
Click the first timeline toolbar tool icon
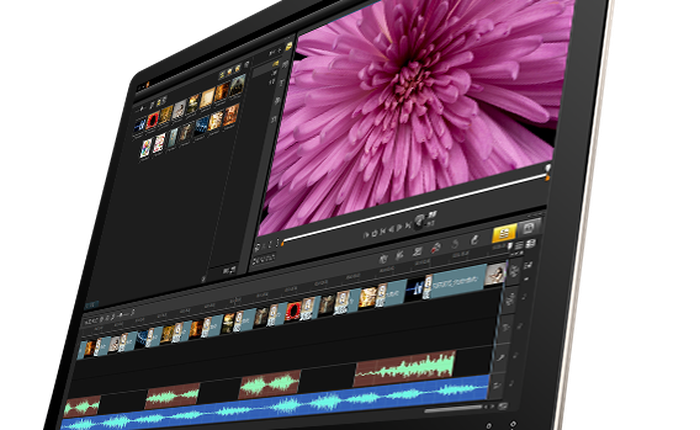(383, 259)
